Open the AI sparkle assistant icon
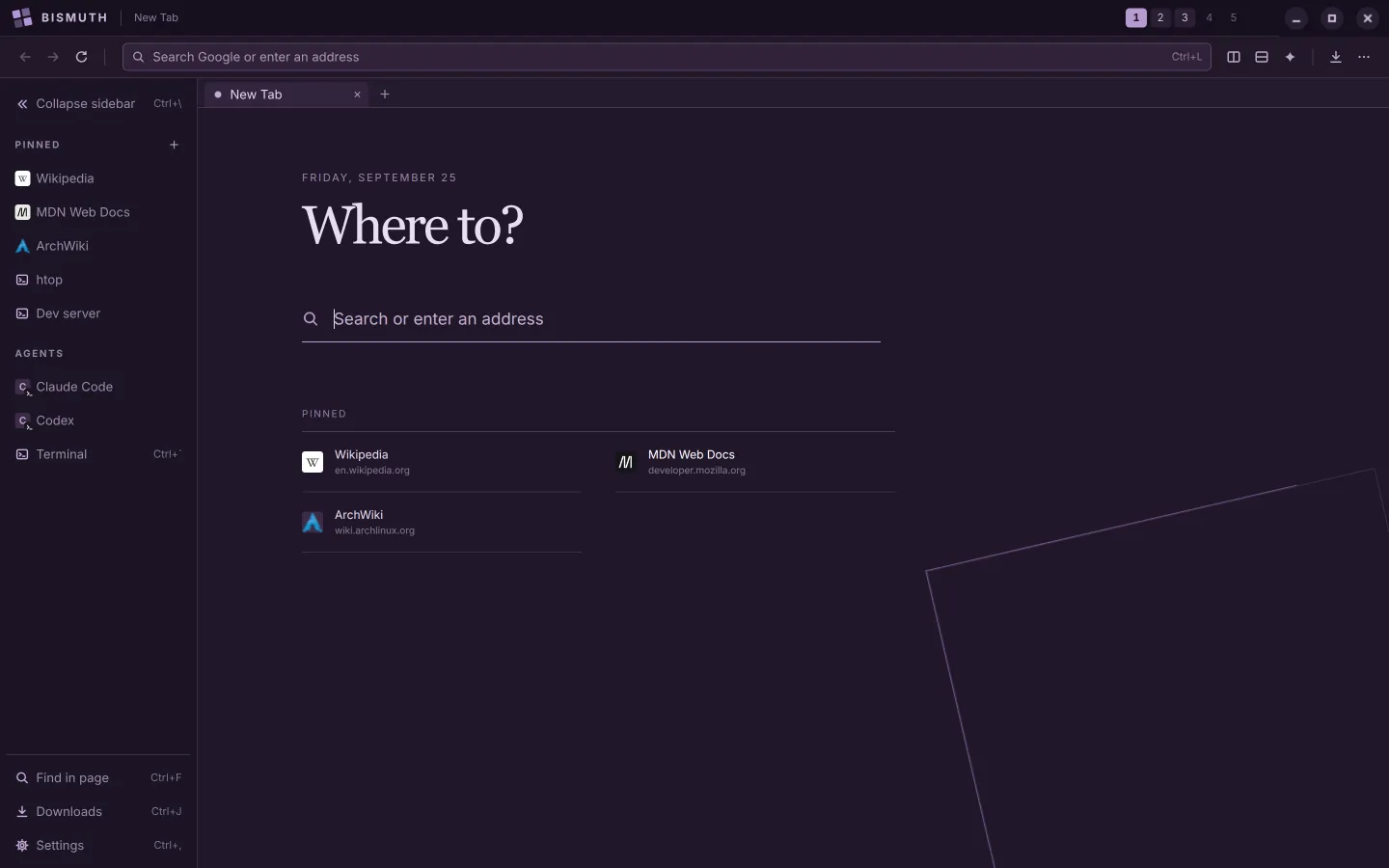The image size is (1389, 868). [x=1290, y=57]
